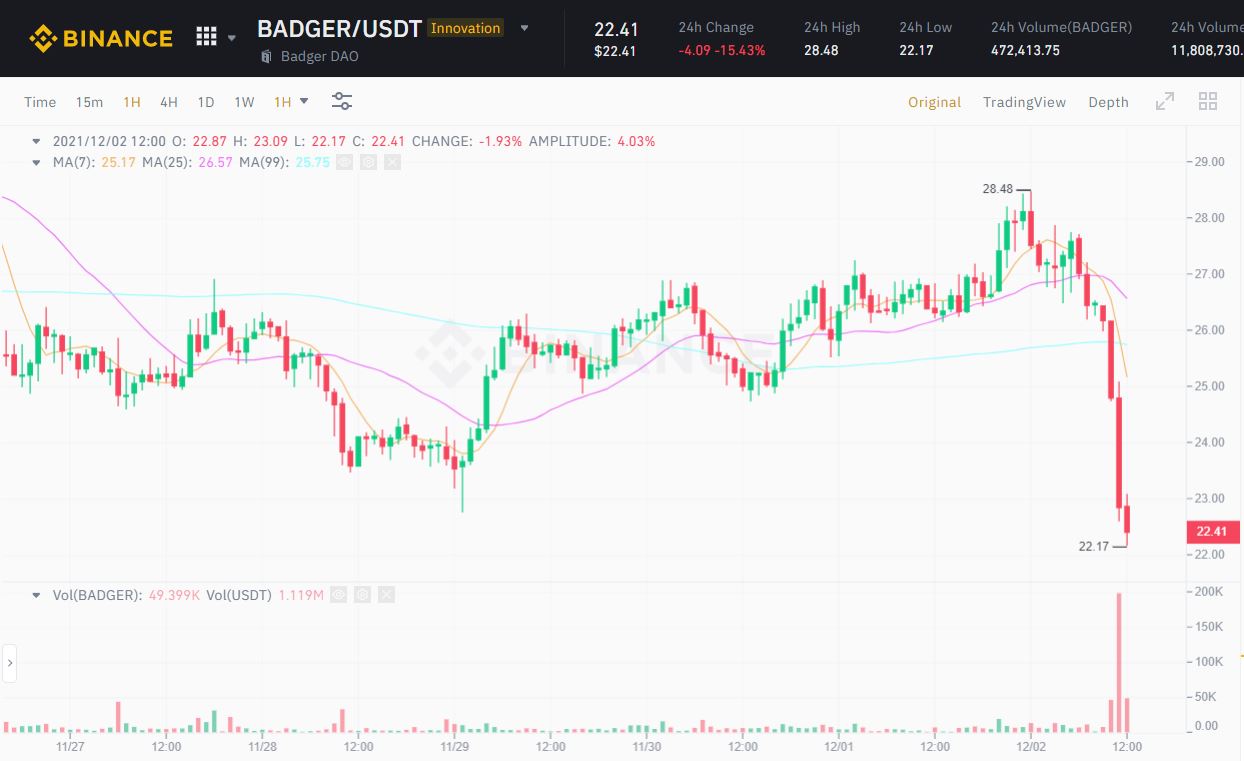This screenshot has height=761, width=1244.
Task: Click the Vol(USDT) value 1.119M
Action: click(299, 595)
